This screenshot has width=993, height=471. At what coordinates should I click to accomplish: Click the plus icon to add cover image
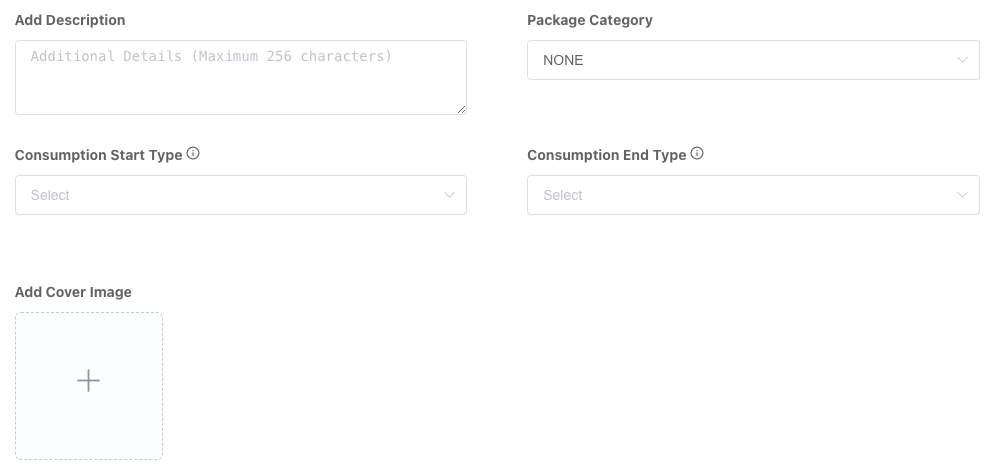89,381
